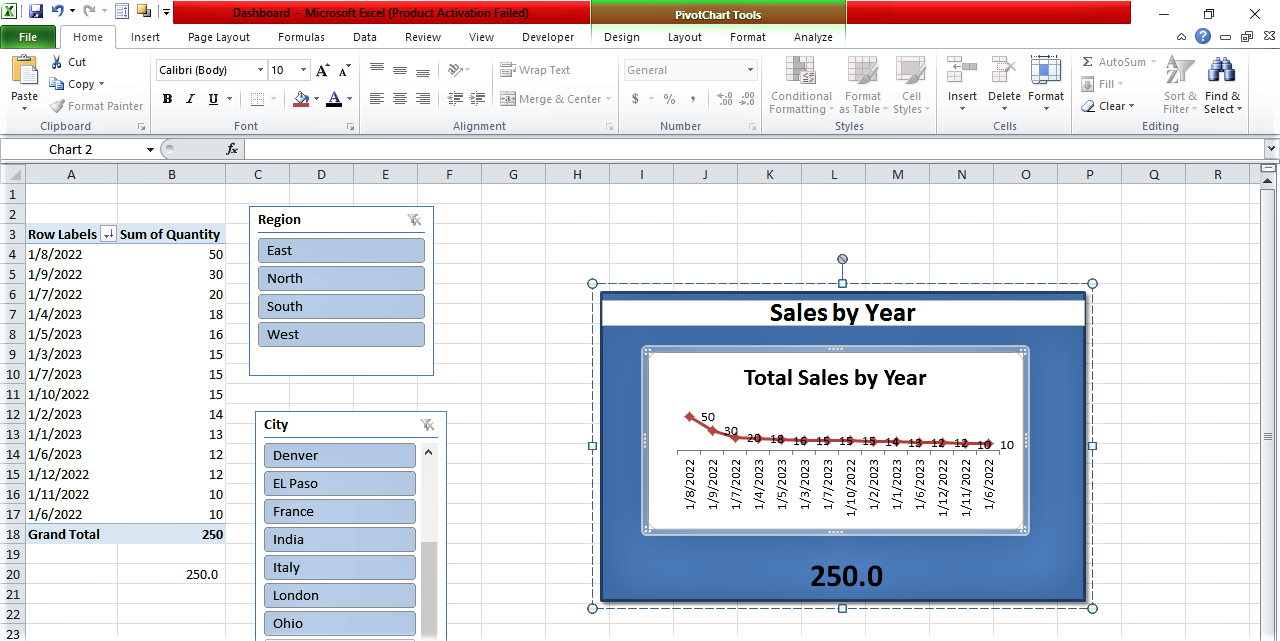Click the City slicer scrollbar thumb
The height and width of the screenshot is (641, 1280).
429,591
